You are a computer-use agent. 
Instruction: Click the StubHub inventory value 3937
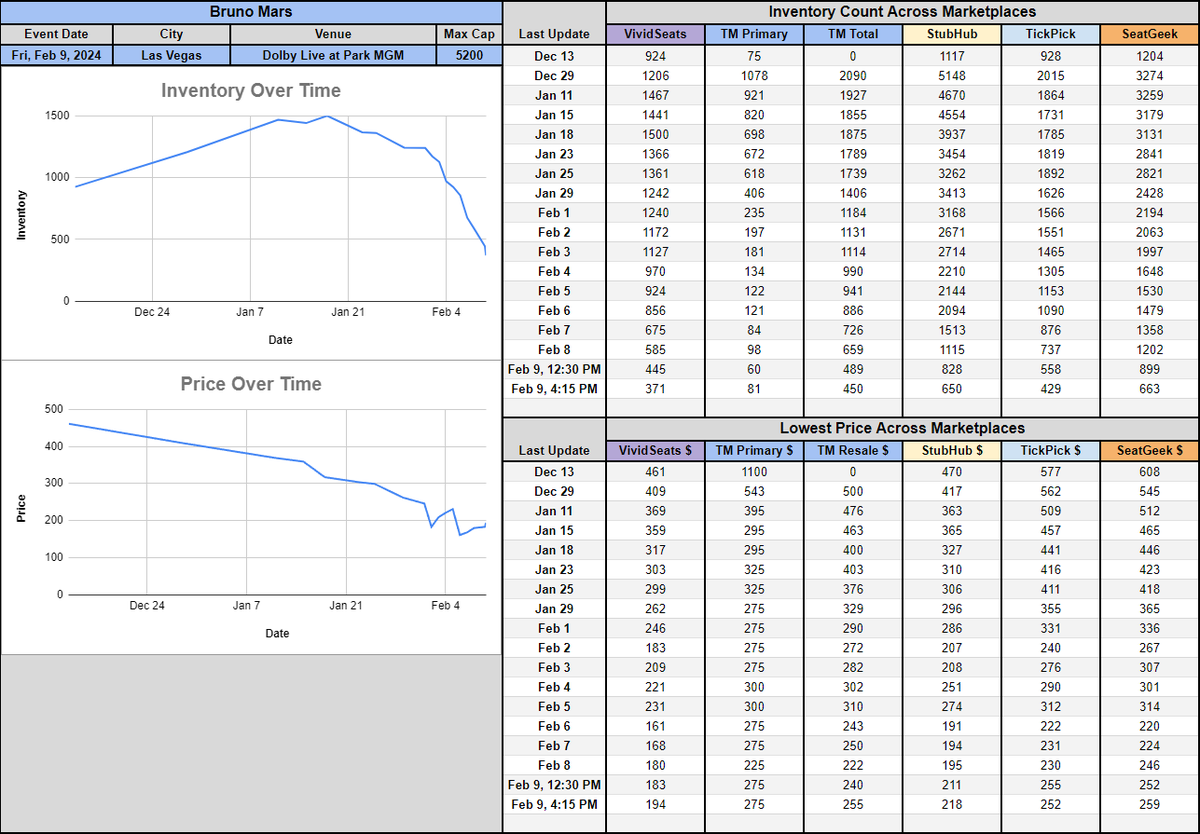(x=951, y=135)
